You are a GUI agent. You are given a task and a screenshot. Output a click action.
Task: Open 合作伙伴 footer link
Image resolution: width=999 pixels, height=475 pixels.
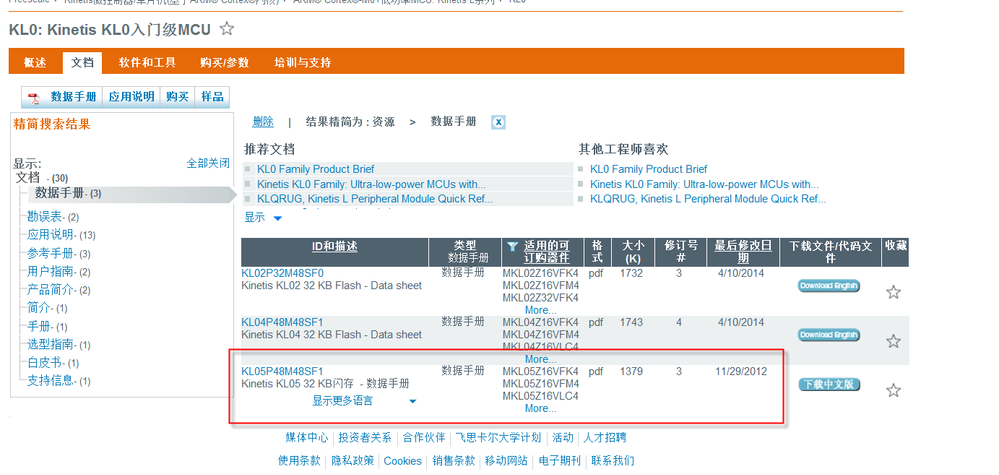coord(423,437)
